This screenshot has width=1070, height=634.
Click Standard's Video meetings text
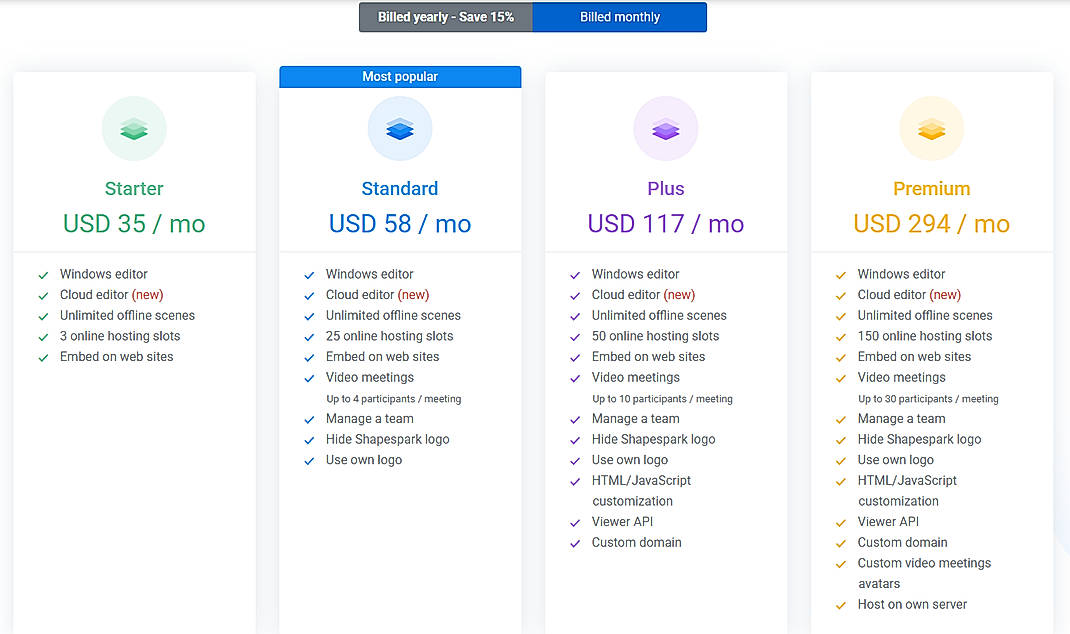[x=370, y=377]
